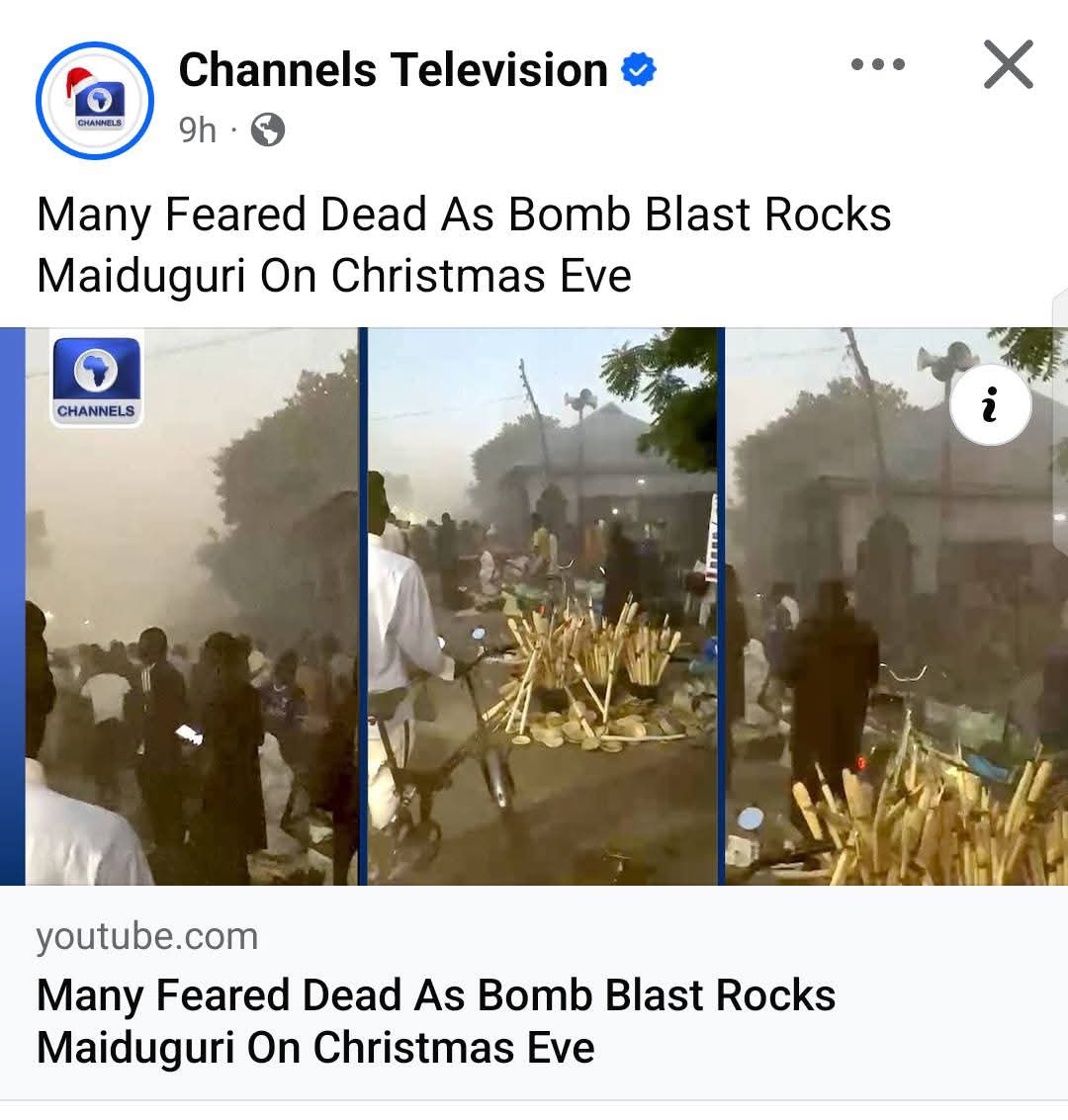Image resolution: width=1068 pixels, height=1120 pixels.
Task: Click the 9h post timestamp
Action: click(197, 129)
